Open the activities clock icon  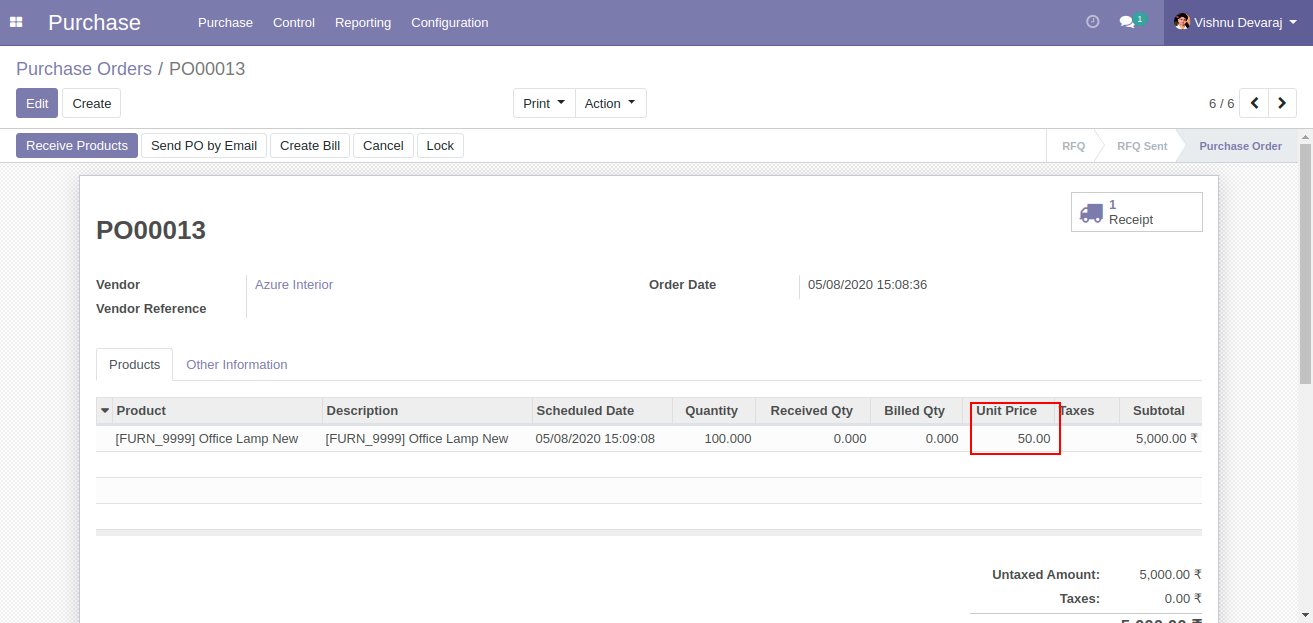point(1092,21)
